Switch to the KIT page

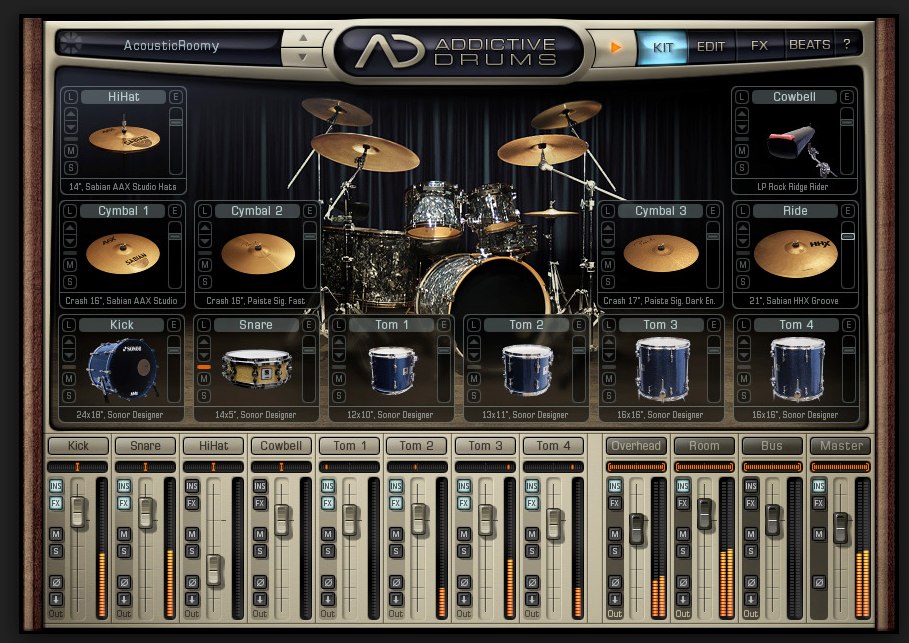(663, 46)
